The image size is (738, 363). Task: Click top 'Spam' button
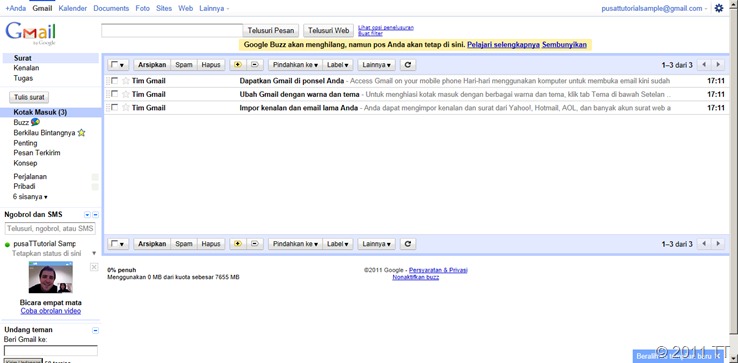184,65
